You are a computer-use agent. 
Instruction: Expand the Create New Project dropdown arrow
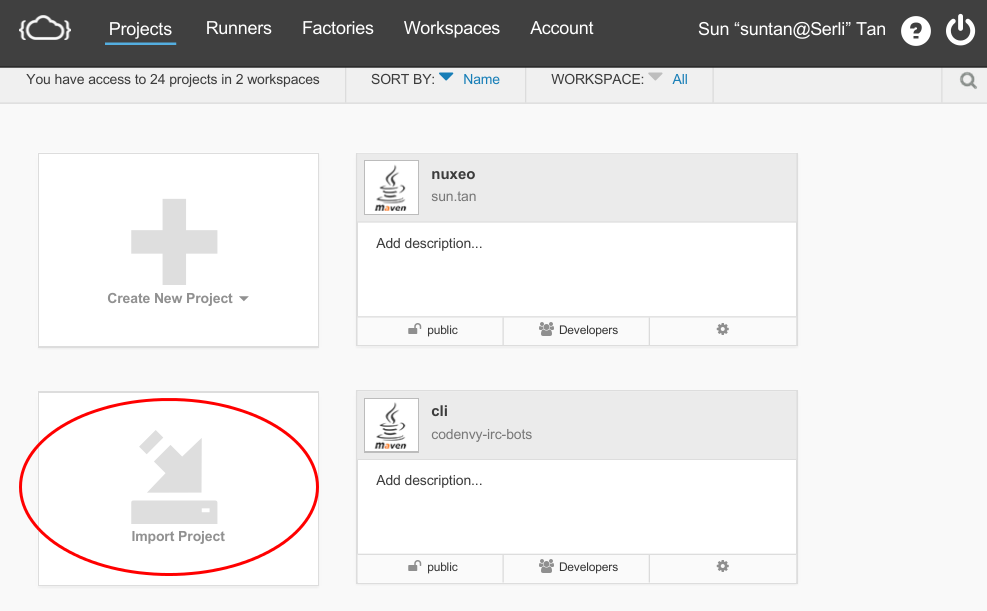tap(244, 299)
